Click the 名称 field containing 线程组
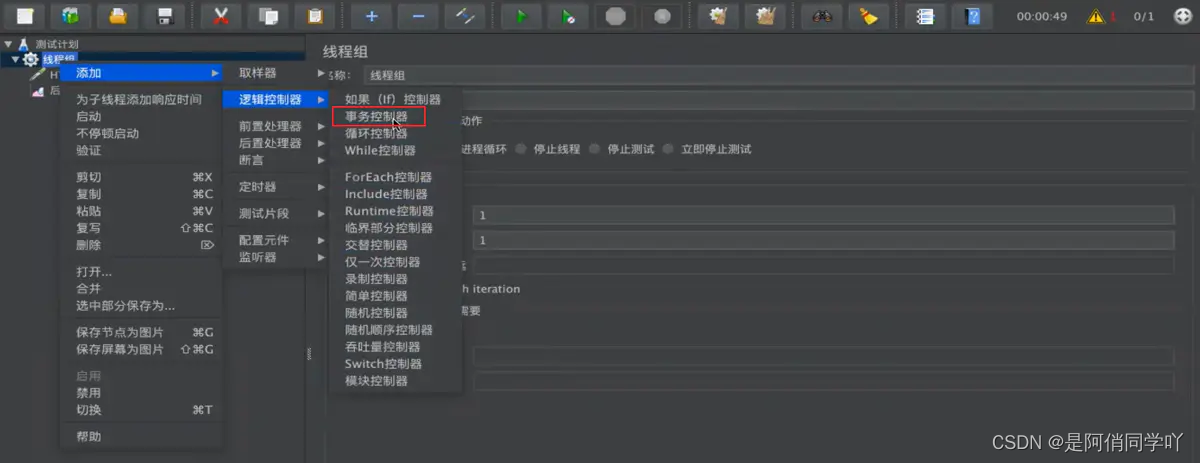1200x463 pixels. 779,75
